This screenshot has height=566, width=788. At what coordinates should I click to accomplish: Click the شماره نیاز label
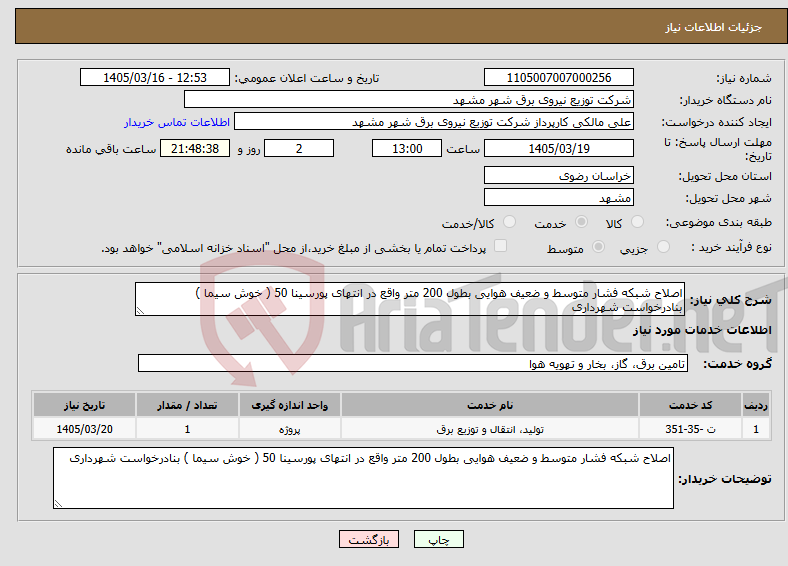[744, 78]
